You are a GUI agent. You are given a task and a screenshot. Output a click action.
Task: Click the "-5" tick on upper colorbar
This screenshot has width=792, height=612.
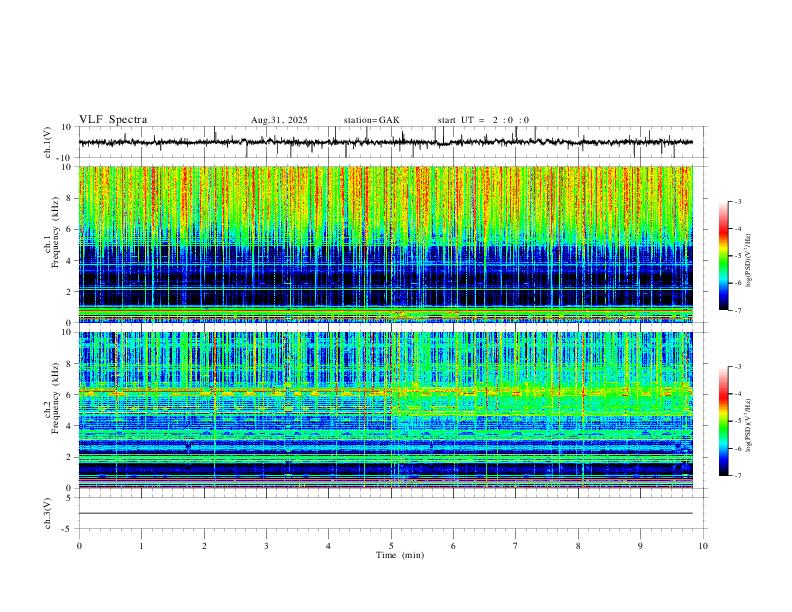[x=738, y=256]
